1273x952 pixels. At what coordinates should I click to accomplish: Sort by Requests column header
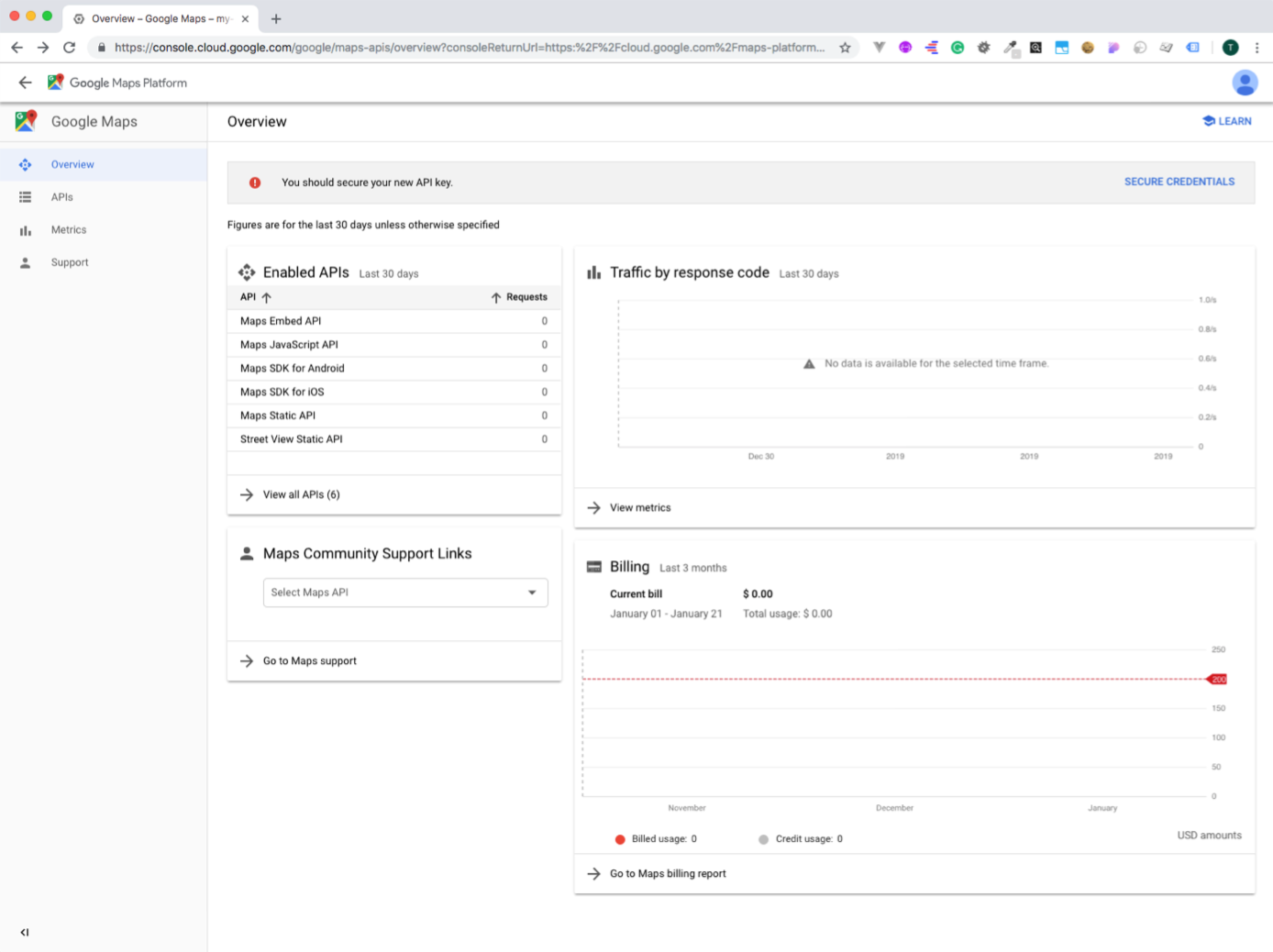coord(519,297)
